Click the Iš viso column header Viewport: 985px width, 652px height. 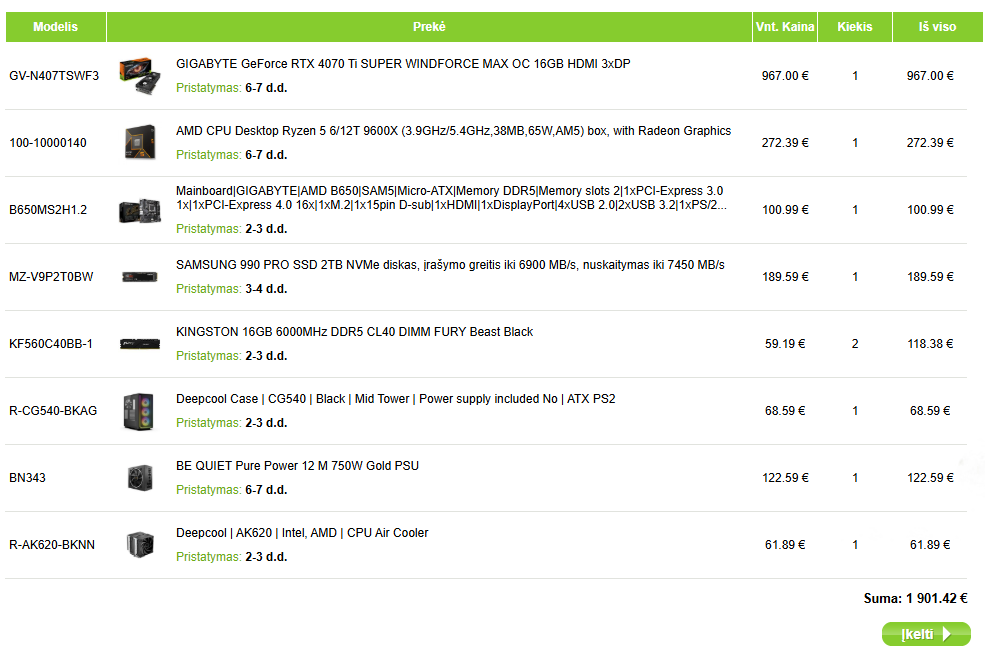[937, 27]
